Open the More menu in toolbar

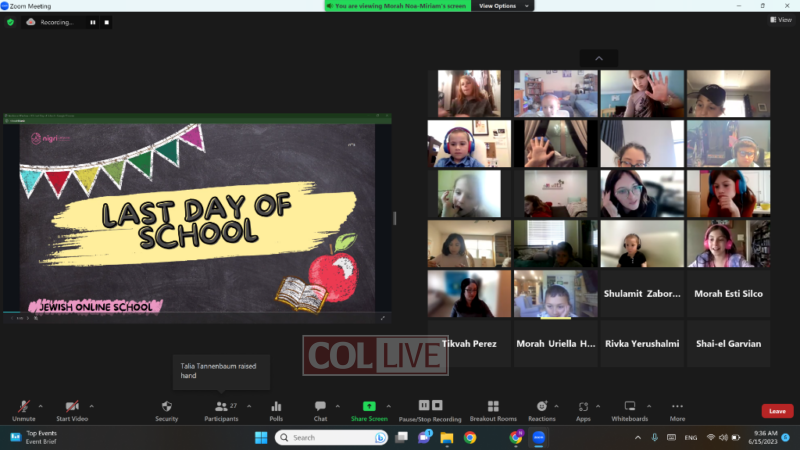(677, 410)
